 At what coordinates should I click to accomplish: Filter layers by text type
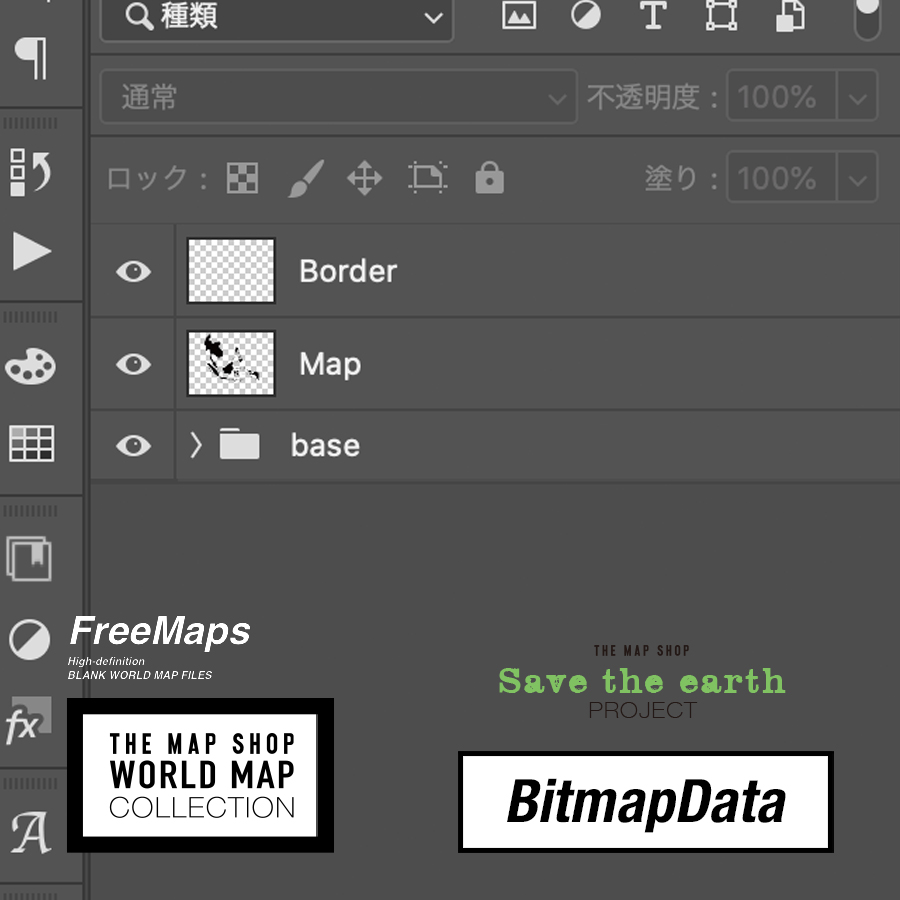pyautogui.click(x=653, y=15)
